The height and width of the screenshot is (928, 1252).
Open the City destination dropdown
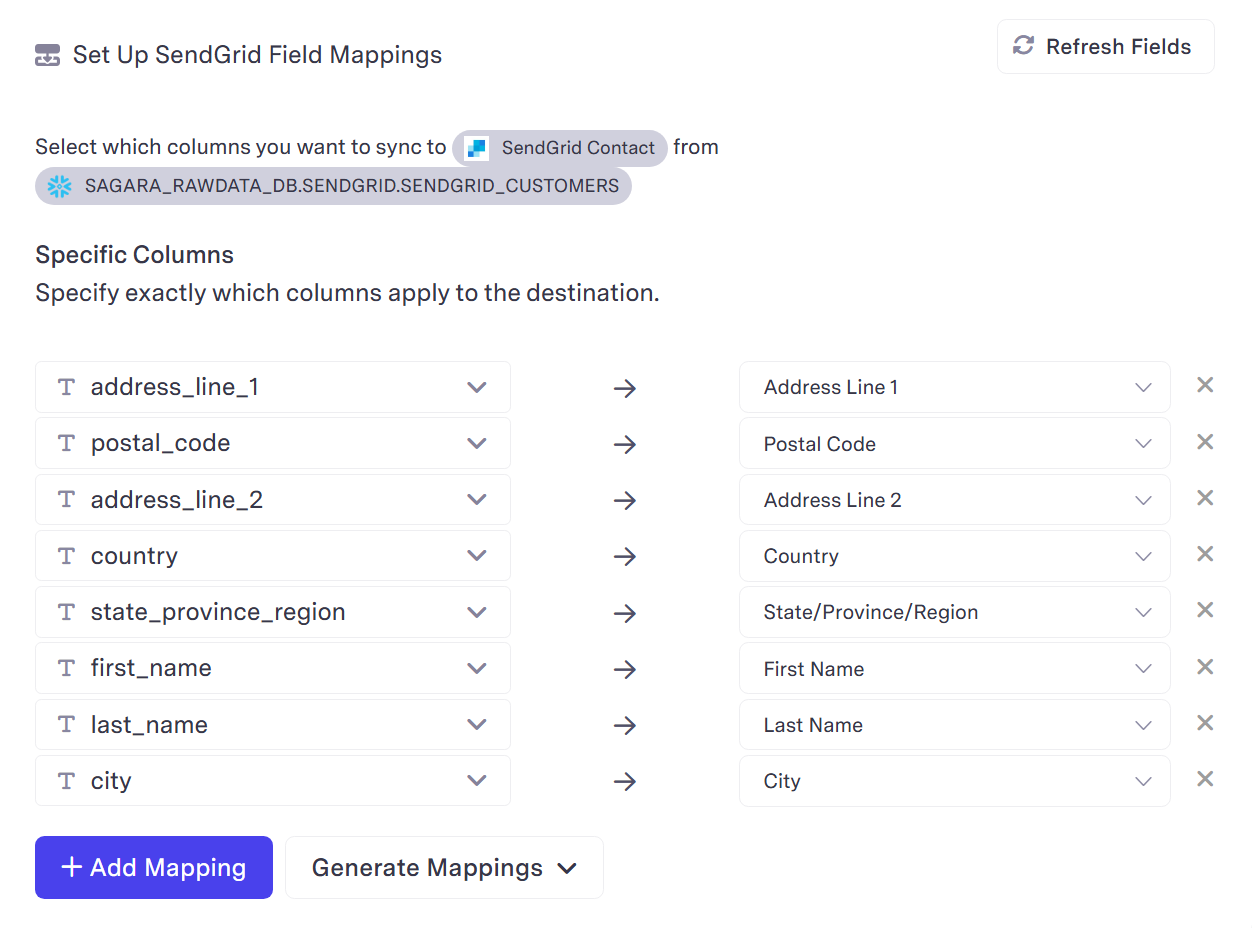955,781
